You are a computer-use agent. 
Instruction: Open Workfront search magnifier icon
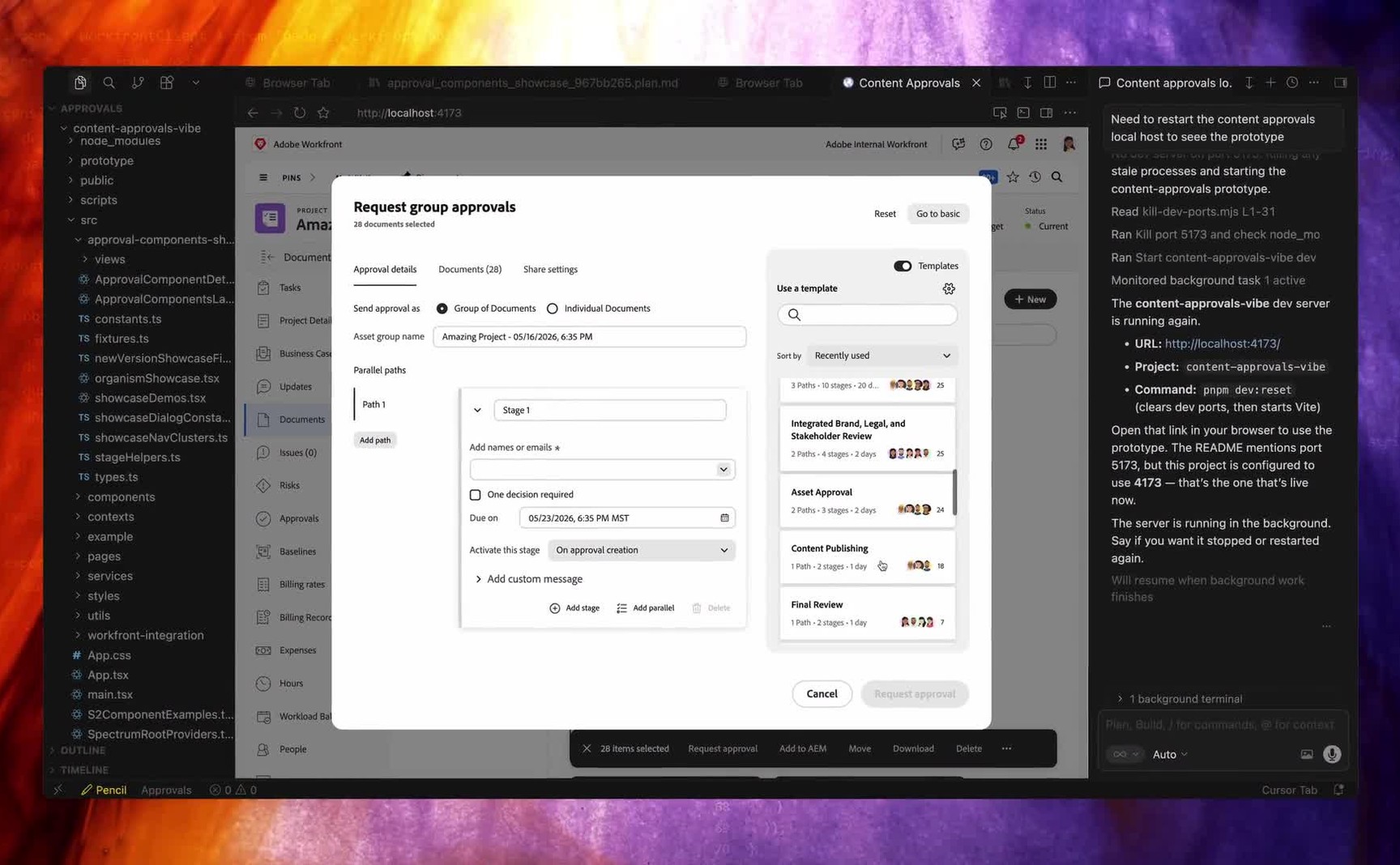point(1056,177)
